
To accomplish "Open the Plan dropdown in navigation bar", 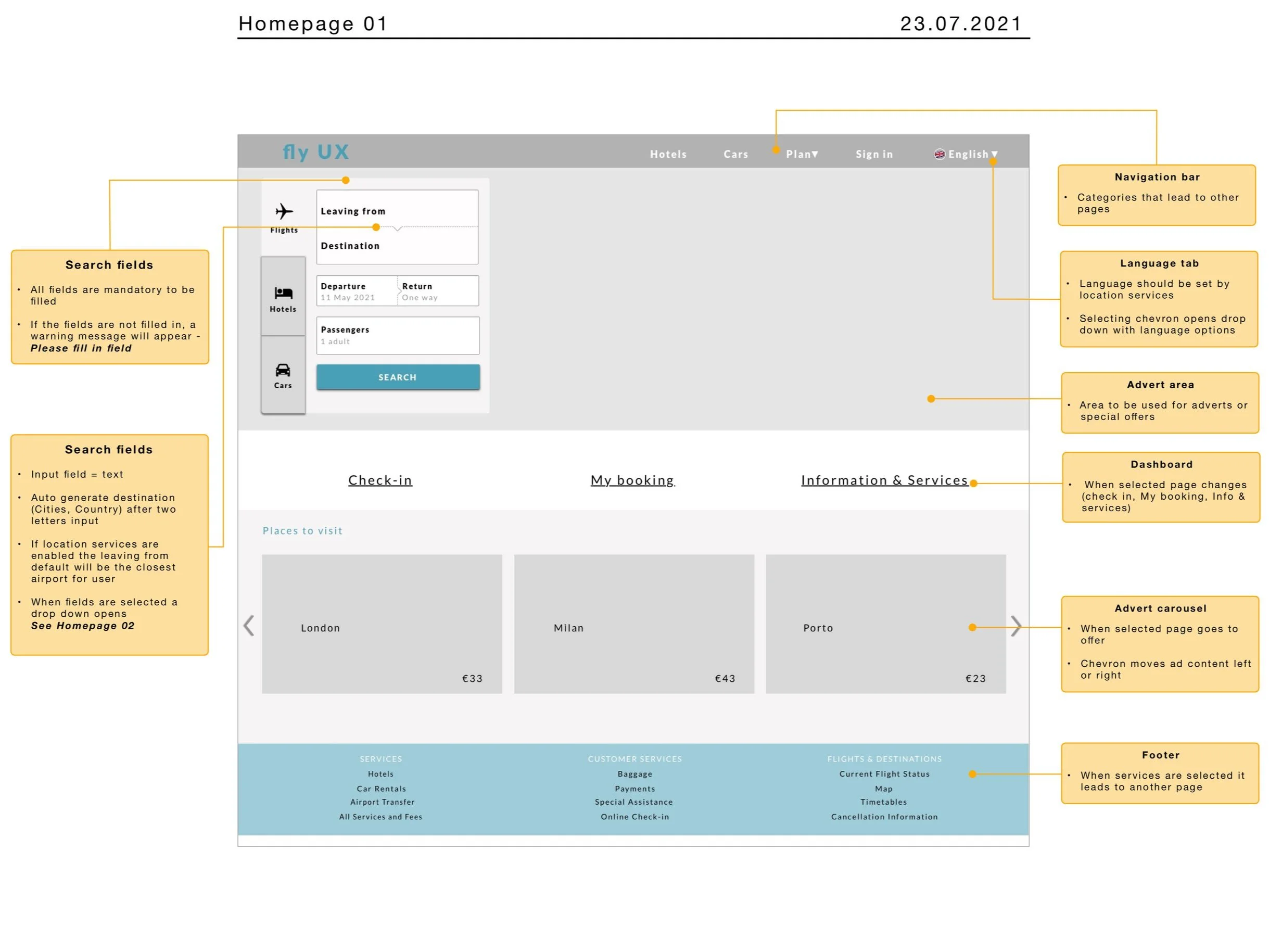I will point(802,154).
